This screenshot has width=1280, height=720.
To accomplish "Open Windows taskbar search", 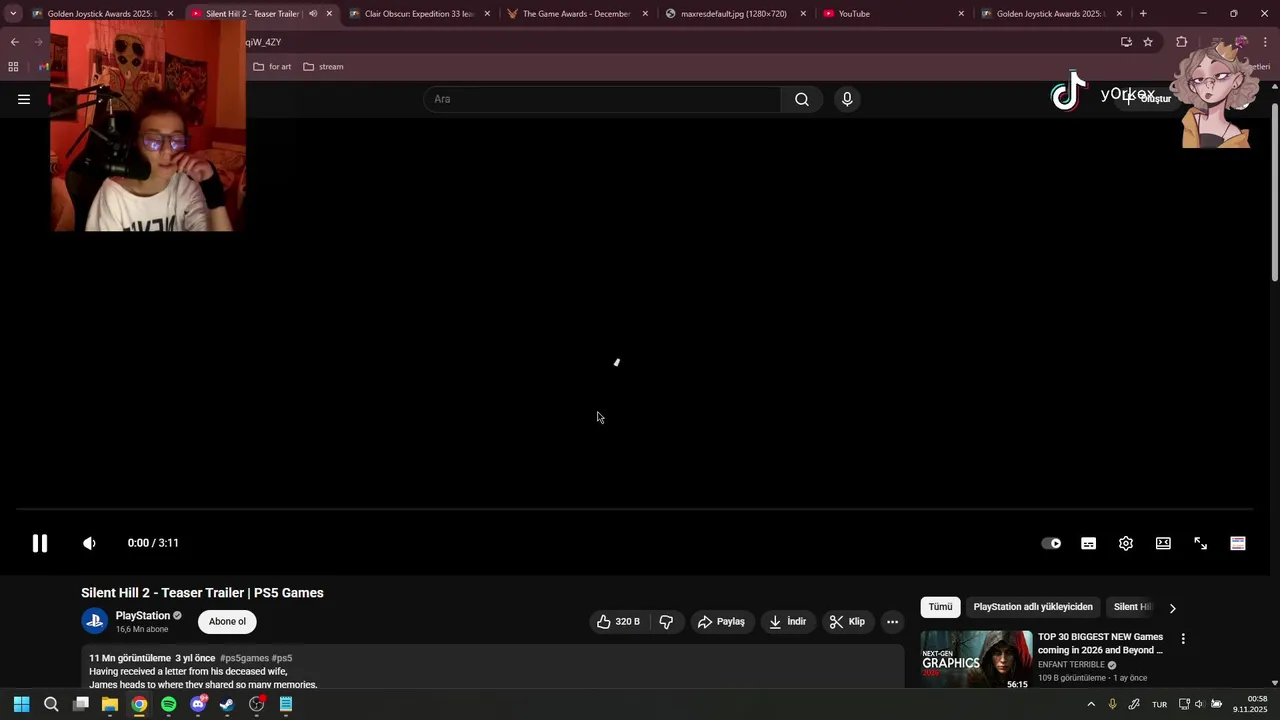I will click(51, 704).
